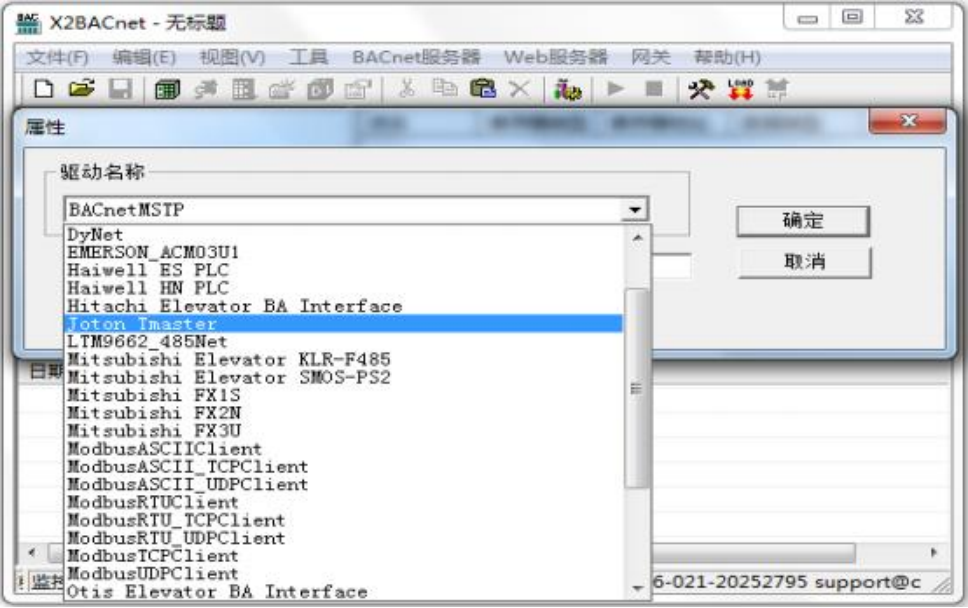This screenshot has width=968, height=608.
Task: Select the highlighted Joton Tmaster entry
Action: [343, 324]
